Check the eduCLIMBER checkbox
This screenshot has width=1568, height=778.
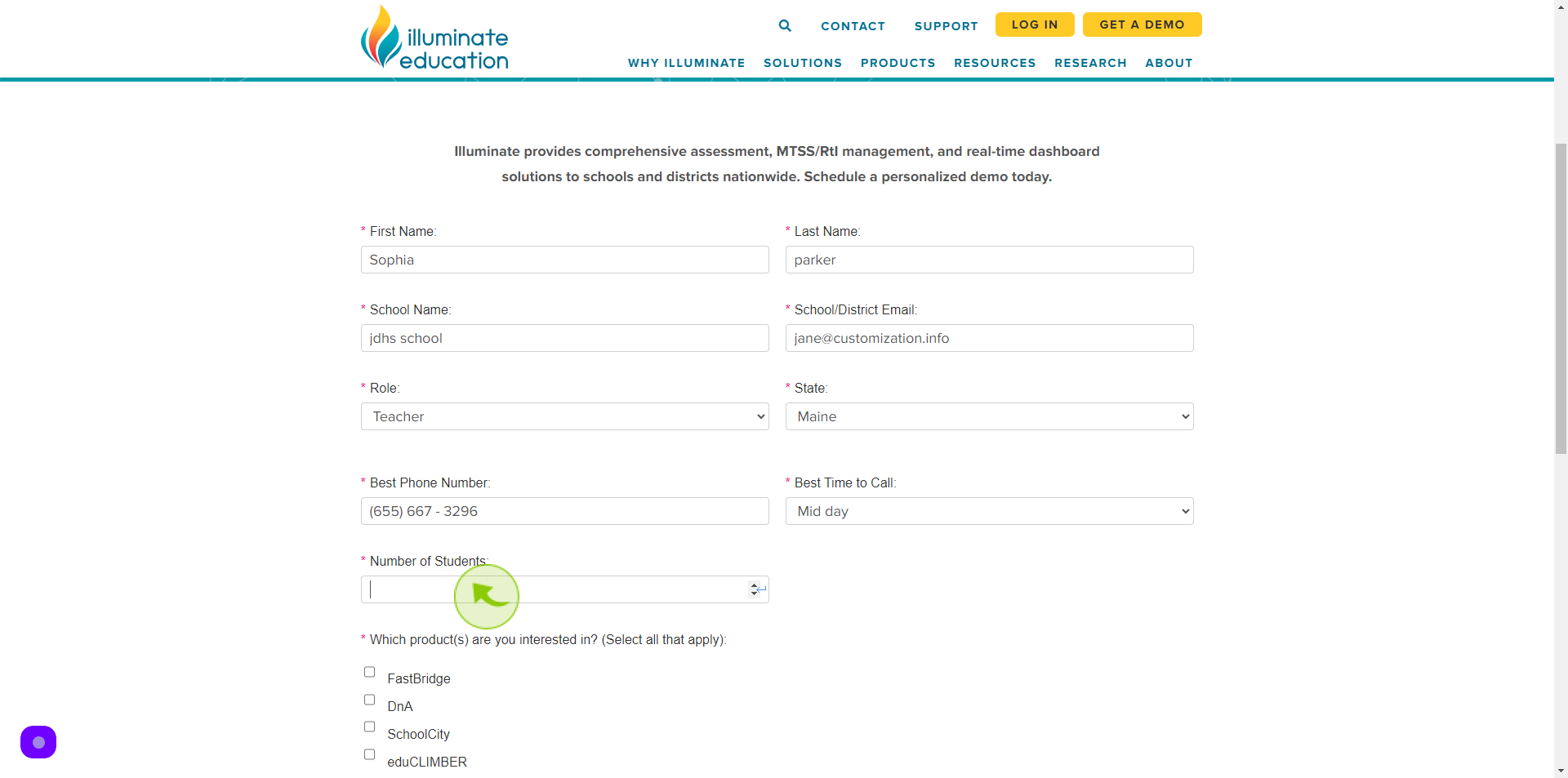(369, 754)
